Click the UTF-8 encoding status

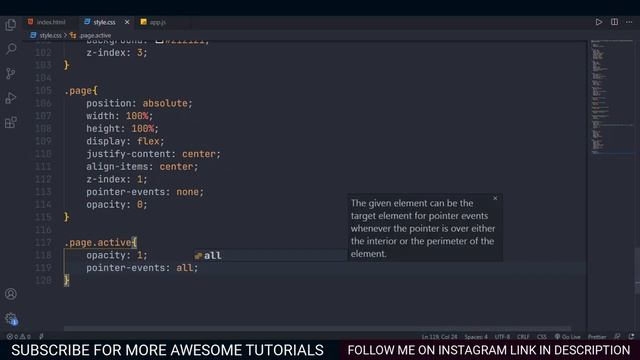(502, 337)
